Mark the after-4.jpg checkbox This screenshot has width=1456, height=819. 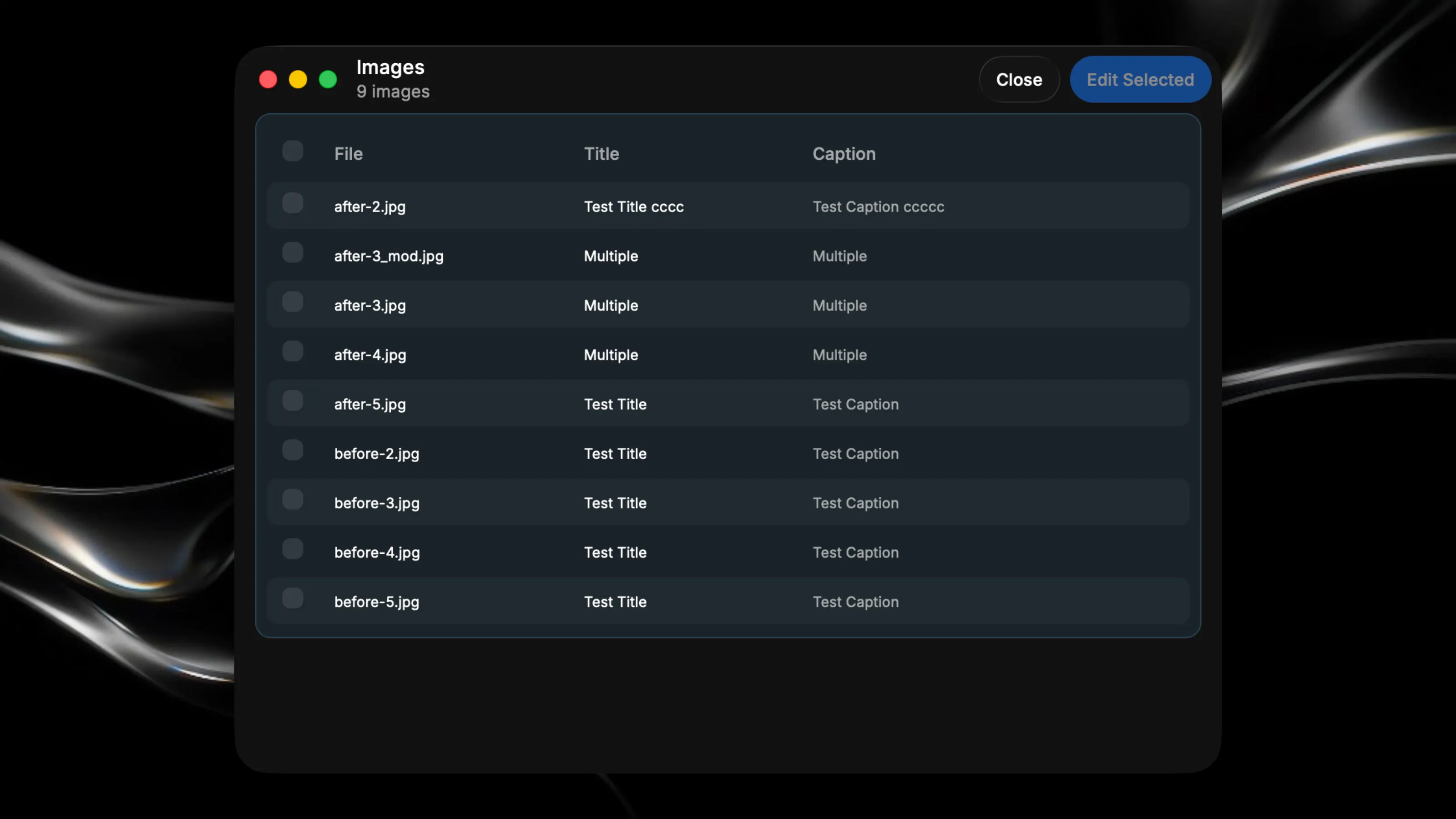click(x=293, y=351)
